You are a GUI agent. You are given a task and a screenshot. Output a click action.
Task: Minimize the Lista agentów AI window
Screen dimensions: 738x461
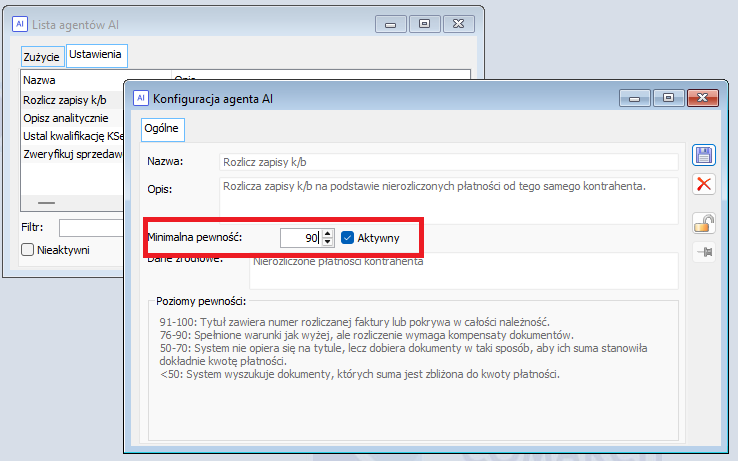pyautogui.click(x=391, y=24)
